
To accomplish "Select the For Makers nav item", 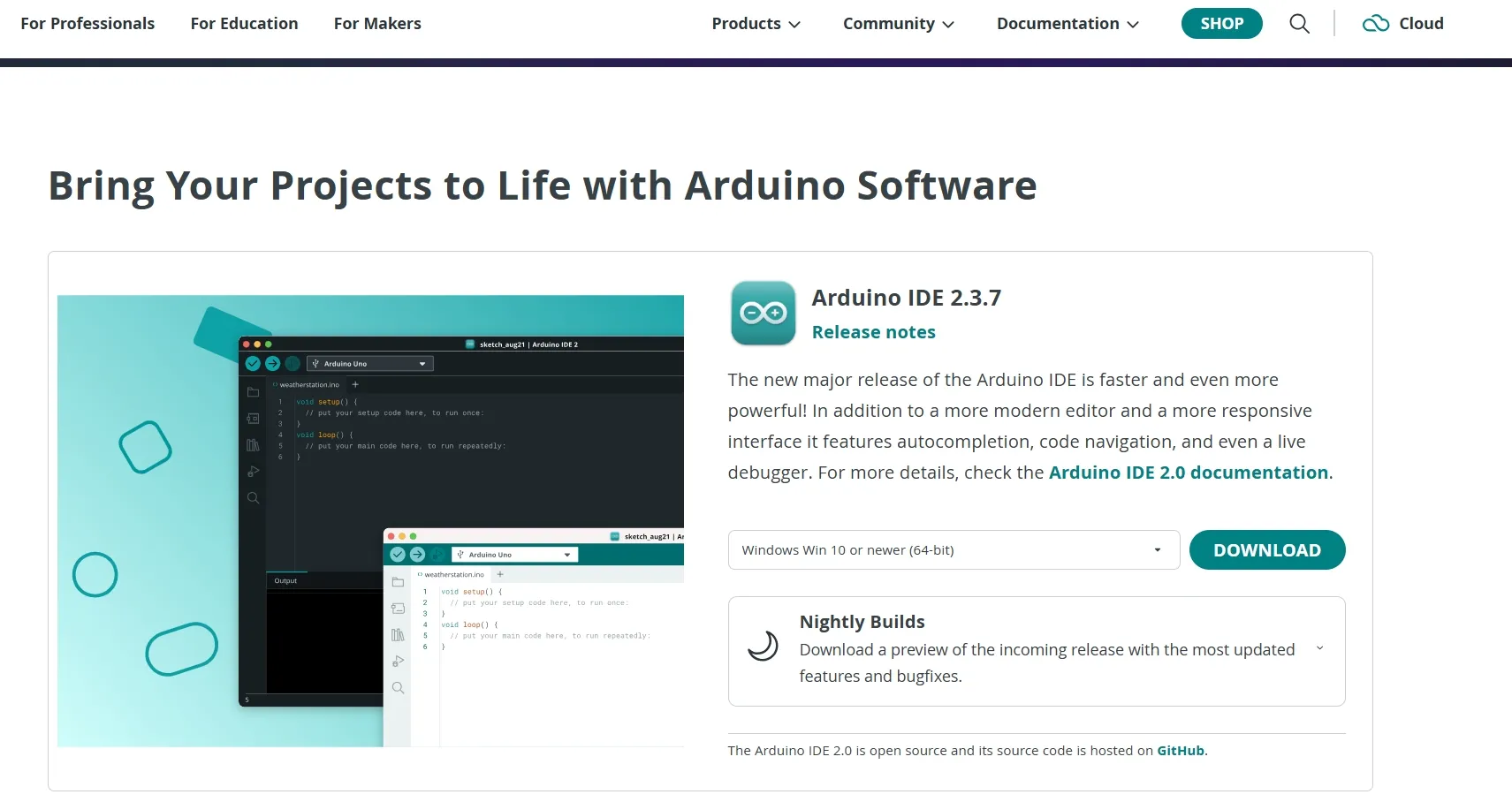I will click(377, 24).
